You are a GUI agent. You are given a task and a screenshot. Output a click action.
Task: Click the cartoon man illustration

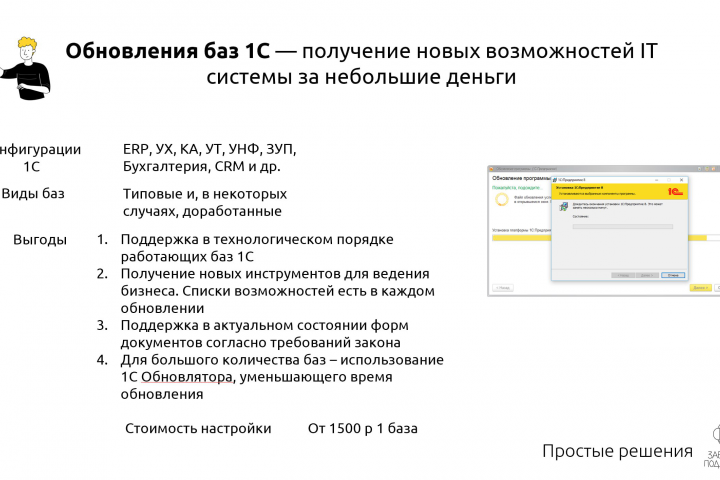pos(27,68)
